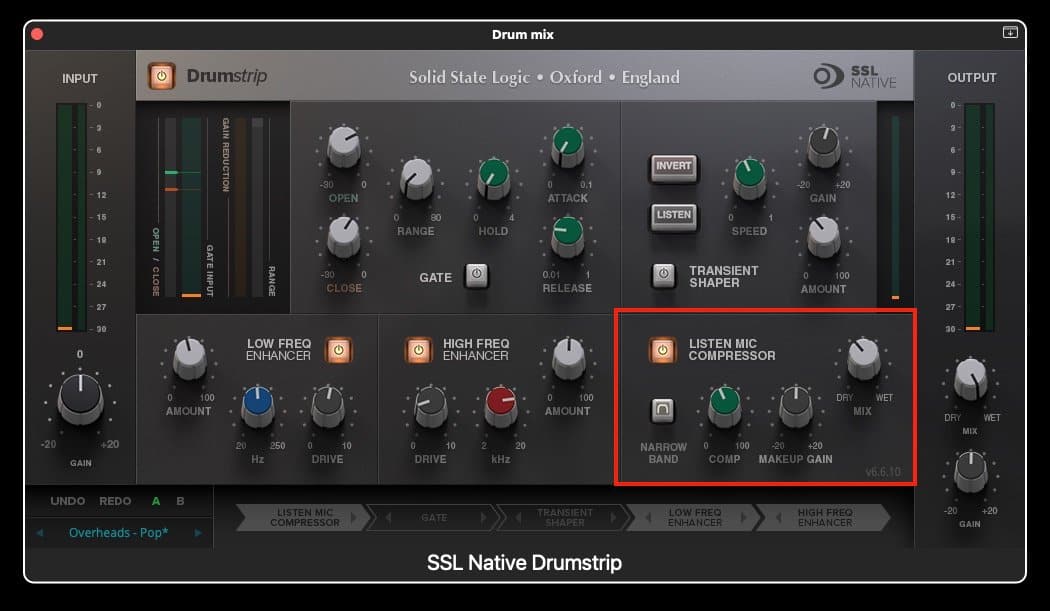Click the green Gate Hold knob

[494, 179]
